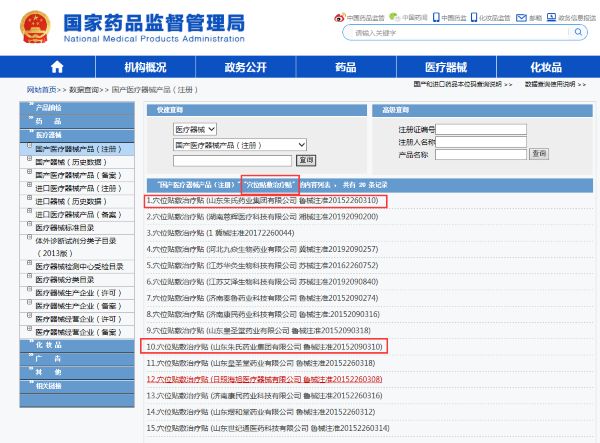Open the 机构概况 navigation menu
This screenshot has width=600, height=443.
pyautogui.click(x=145, y=67)
